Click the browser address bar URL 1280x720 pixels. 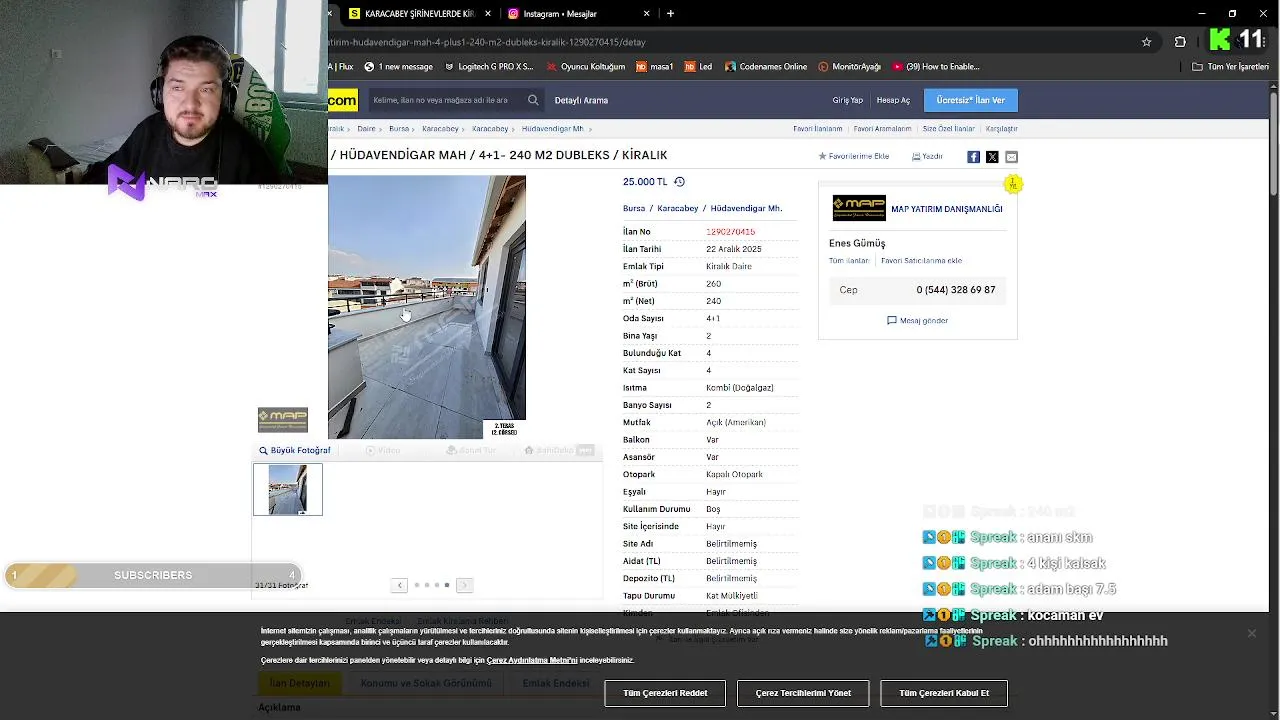coord(487,42)
